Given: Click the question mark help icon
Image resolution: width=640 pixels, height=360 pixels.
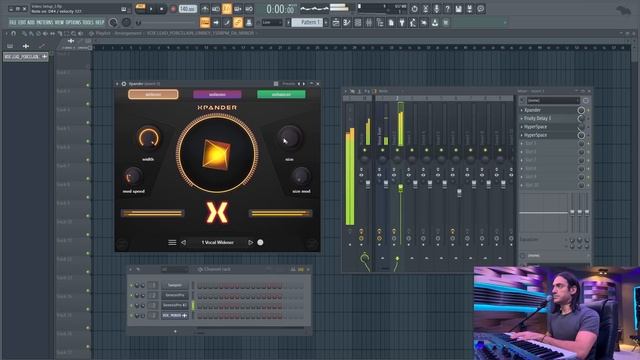Looking at the screenshot, I should (447, 9).
